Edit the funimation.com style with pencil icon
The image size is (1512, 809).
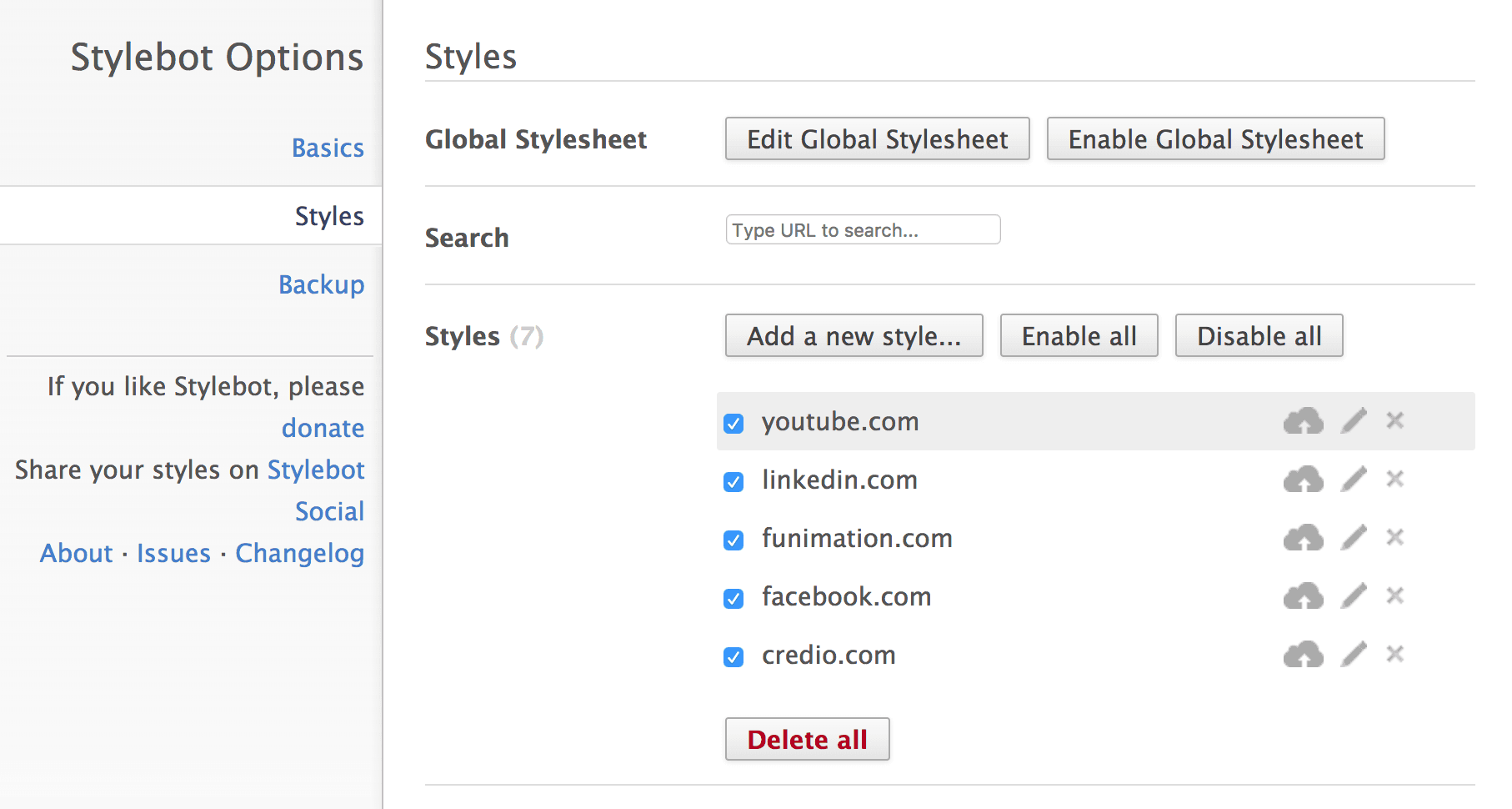coord(1354,538)
